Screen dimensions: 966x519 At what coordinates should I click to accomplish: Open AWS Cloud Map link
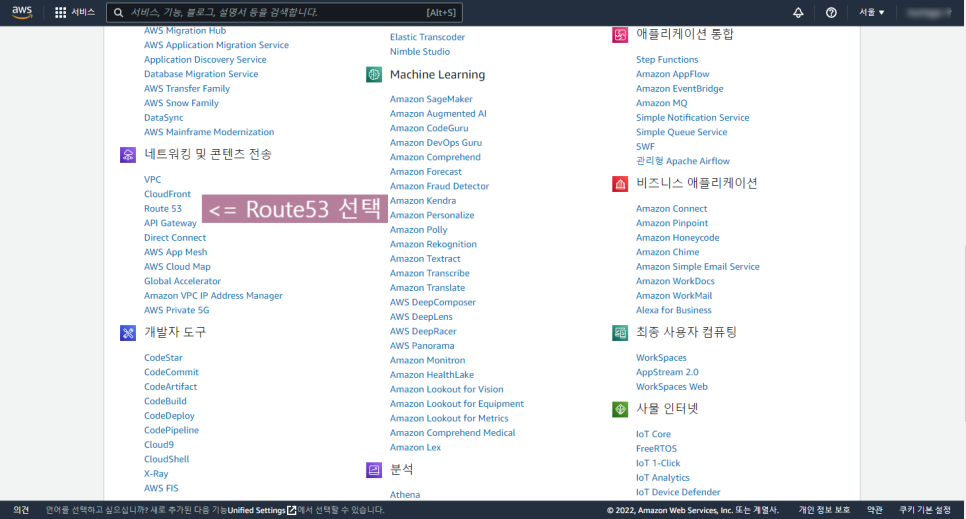177,266
